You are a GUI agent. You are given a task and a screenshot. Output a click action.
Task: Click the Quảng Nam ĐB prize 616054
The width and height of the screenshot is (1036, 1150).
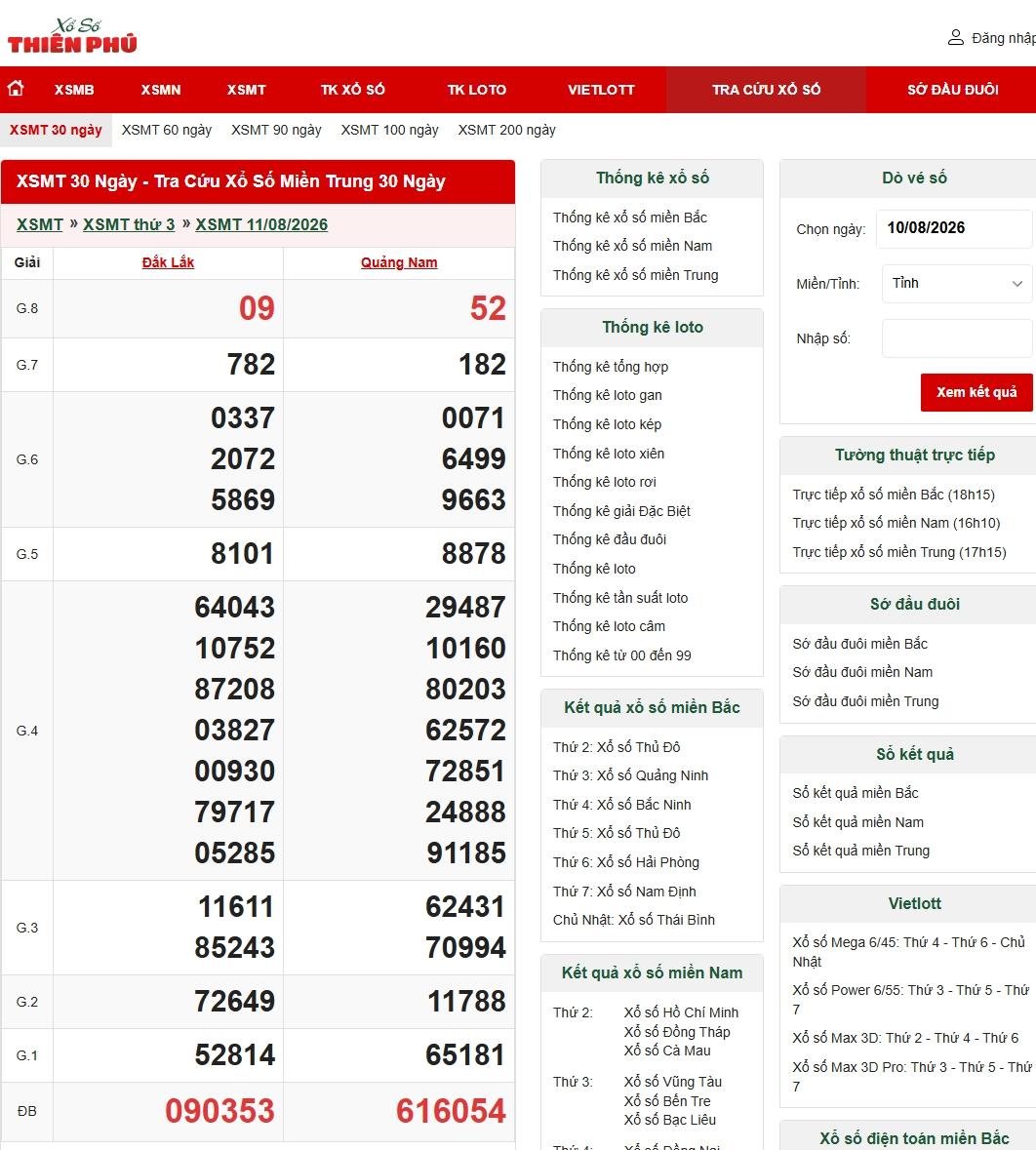[x=451, y=1111]
